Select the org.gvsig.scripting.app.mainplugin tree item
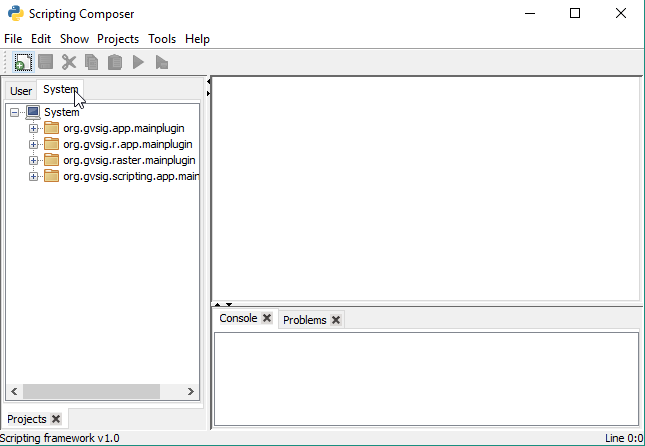 130,176
